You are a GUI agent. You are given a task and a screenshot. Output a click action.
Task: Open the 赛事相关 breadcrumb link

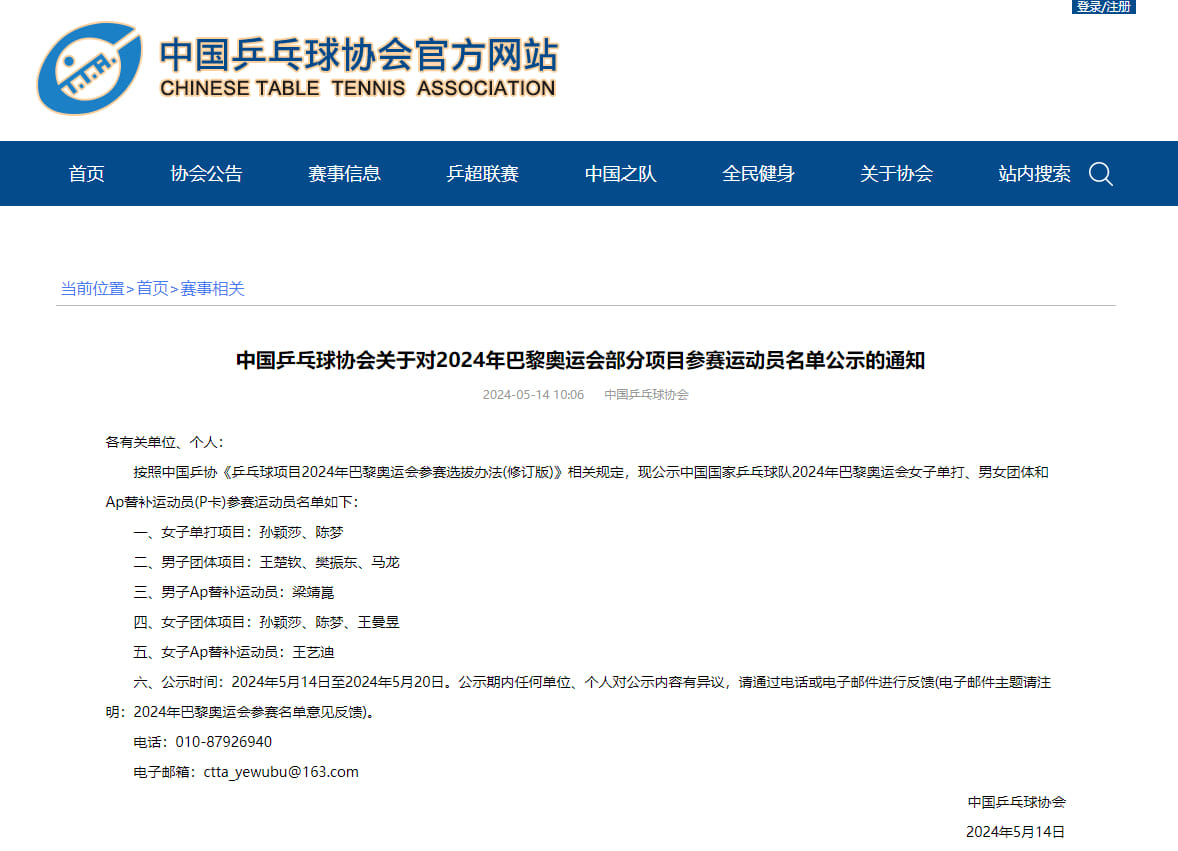213,288
